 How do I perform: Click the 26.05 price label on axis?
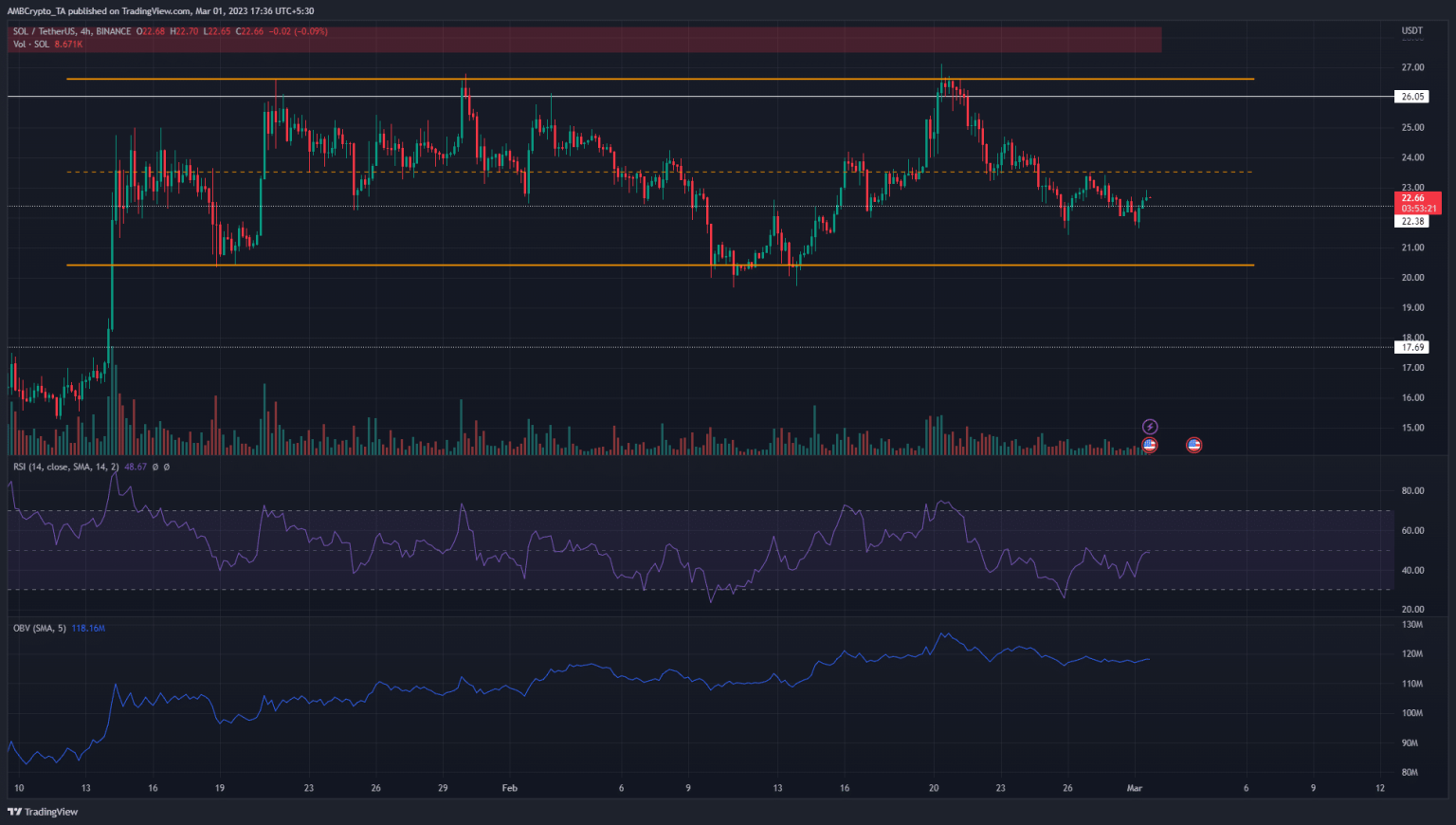[1412, 97]
